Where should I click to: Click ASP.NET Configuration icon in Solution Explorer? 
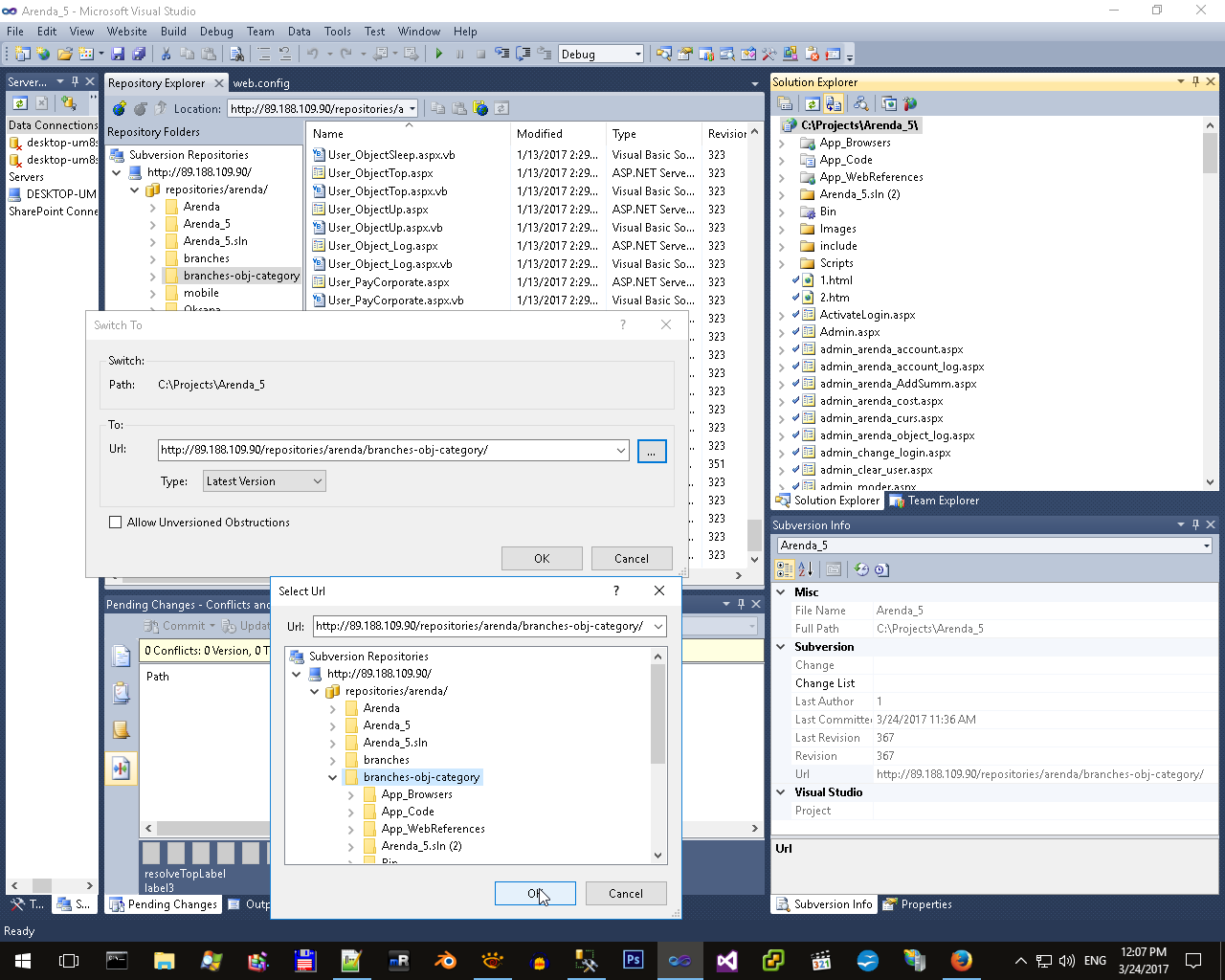[x=909, y=103]
